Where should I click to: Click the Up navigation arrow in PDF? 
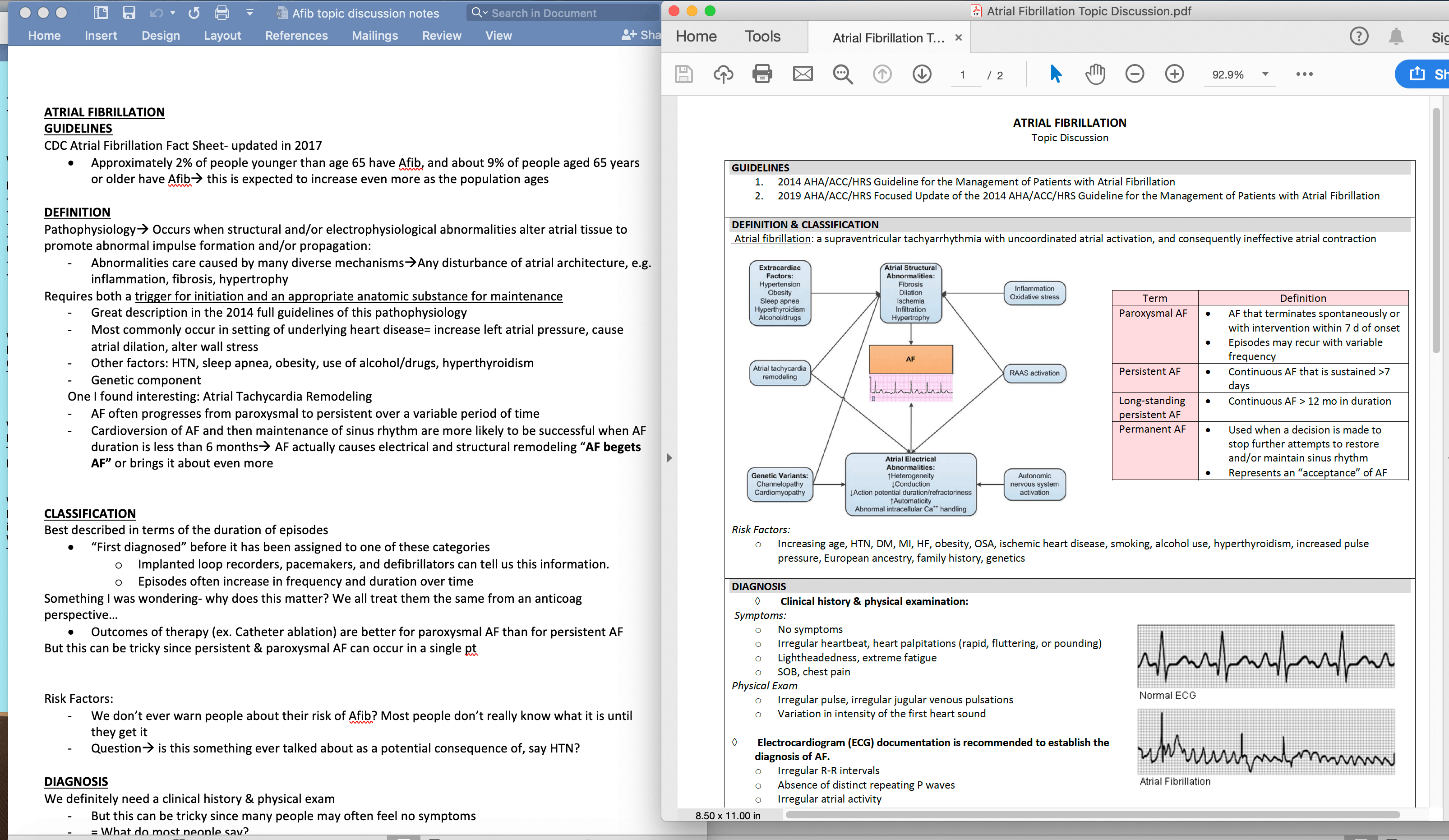click(x=883, y=74)
